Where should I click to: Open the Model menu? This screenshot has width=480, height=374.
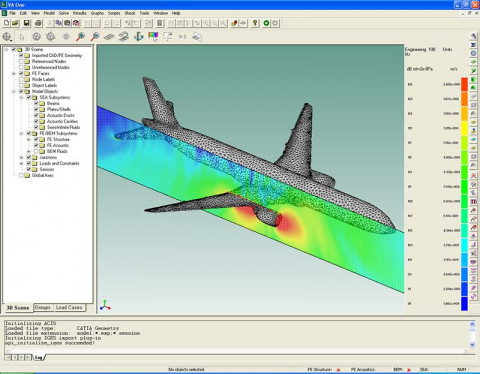[49, 13]
